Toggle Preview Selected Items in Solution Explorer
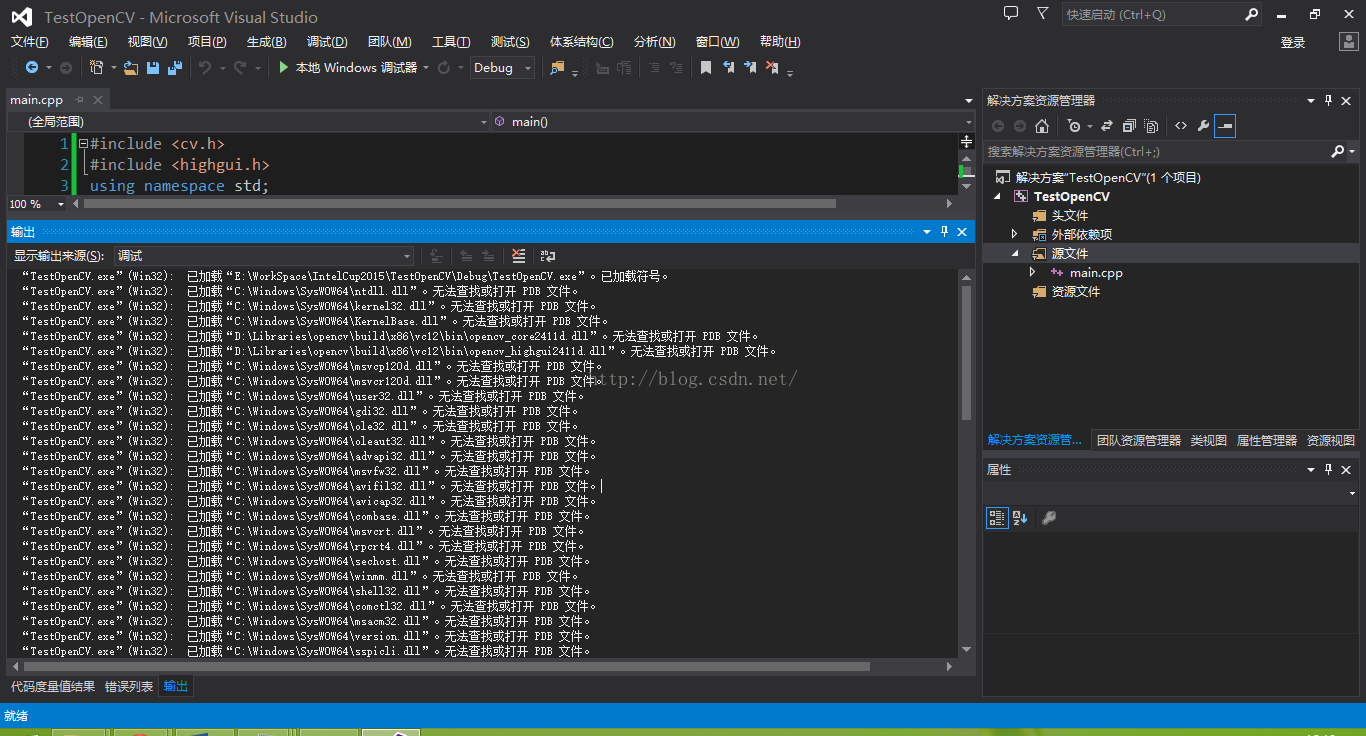The width and height of the screenshot is (1366, 736). pos(1225,126)
